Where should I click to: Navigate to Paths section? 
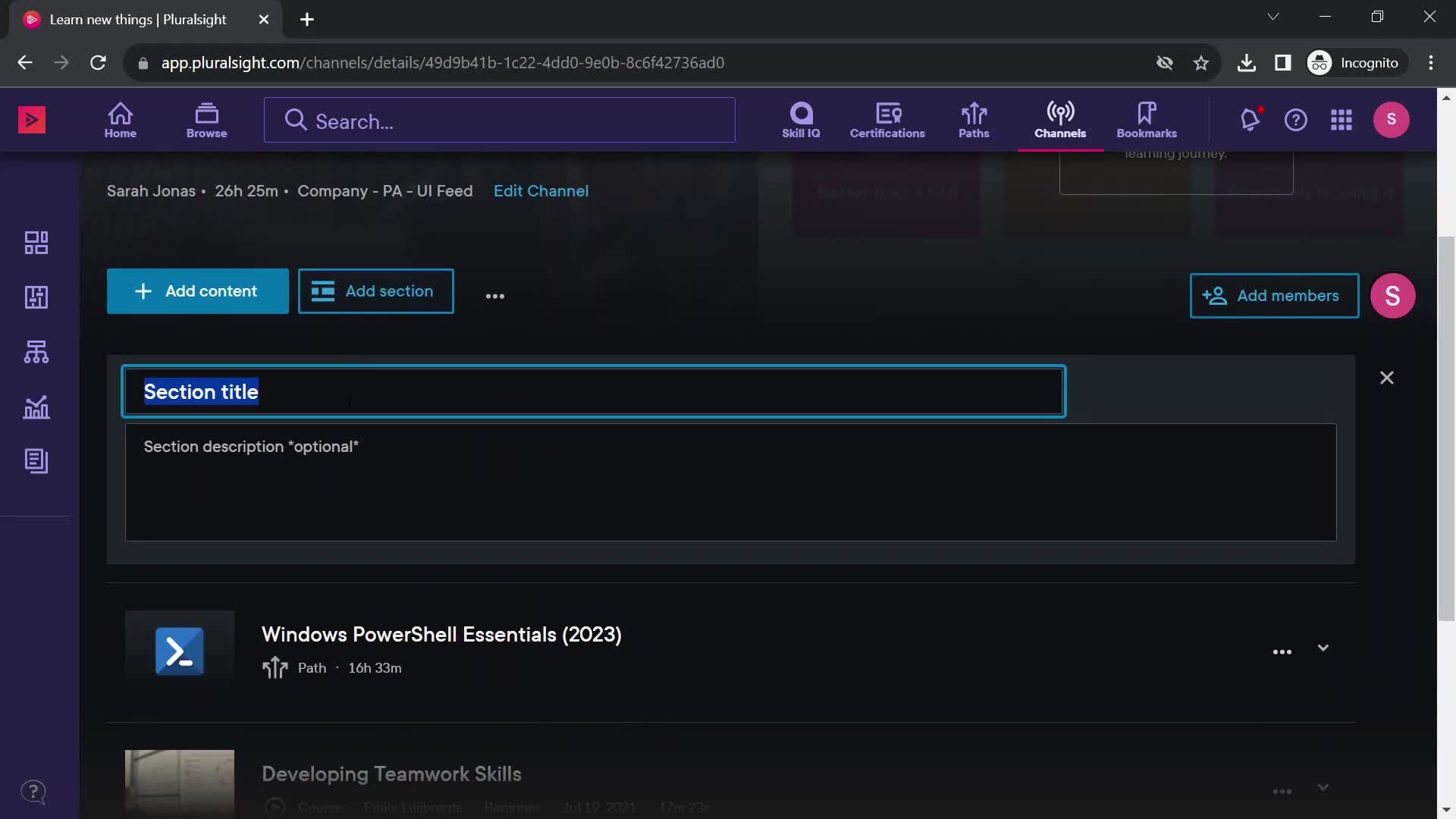click(973, 119)
